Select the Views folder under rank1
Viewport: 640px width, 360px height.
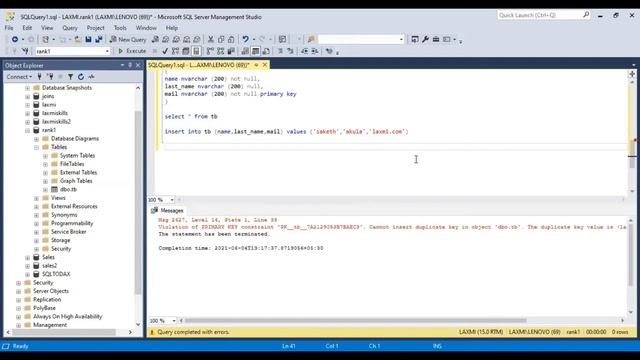pyautogui.click(x=58, y=198)
